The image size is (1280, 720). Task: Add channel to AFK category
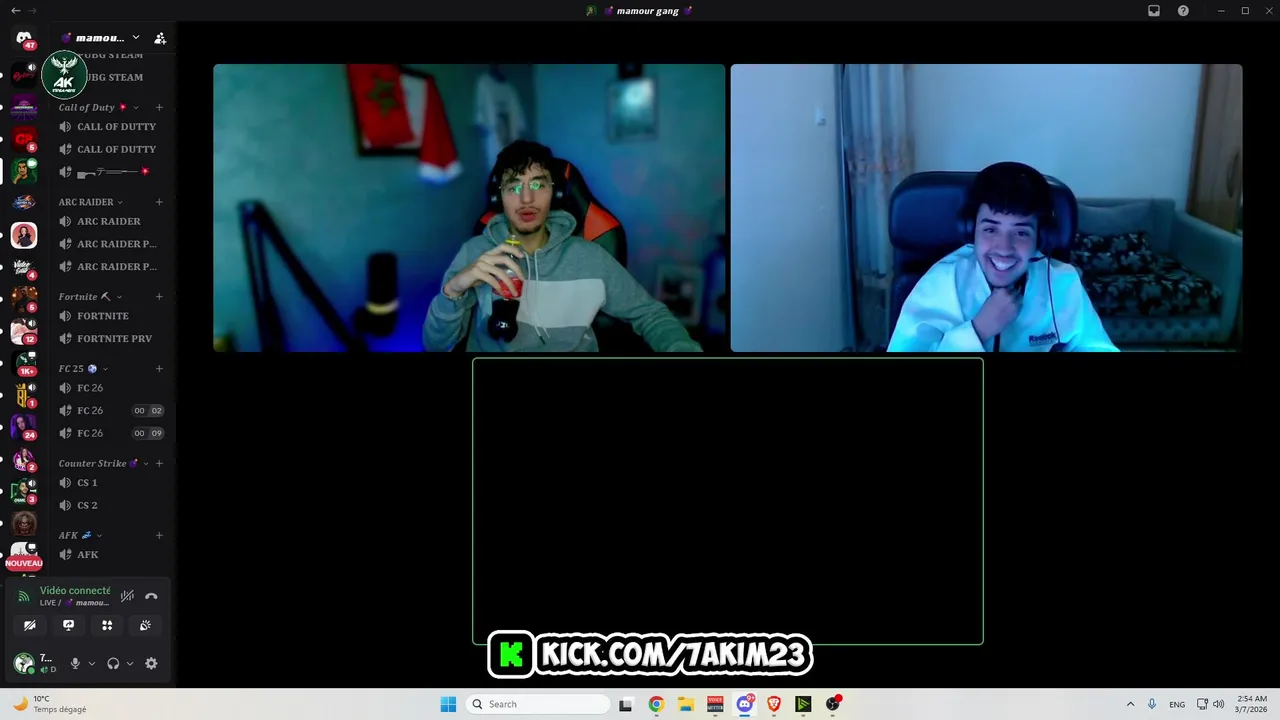point(159,536)
